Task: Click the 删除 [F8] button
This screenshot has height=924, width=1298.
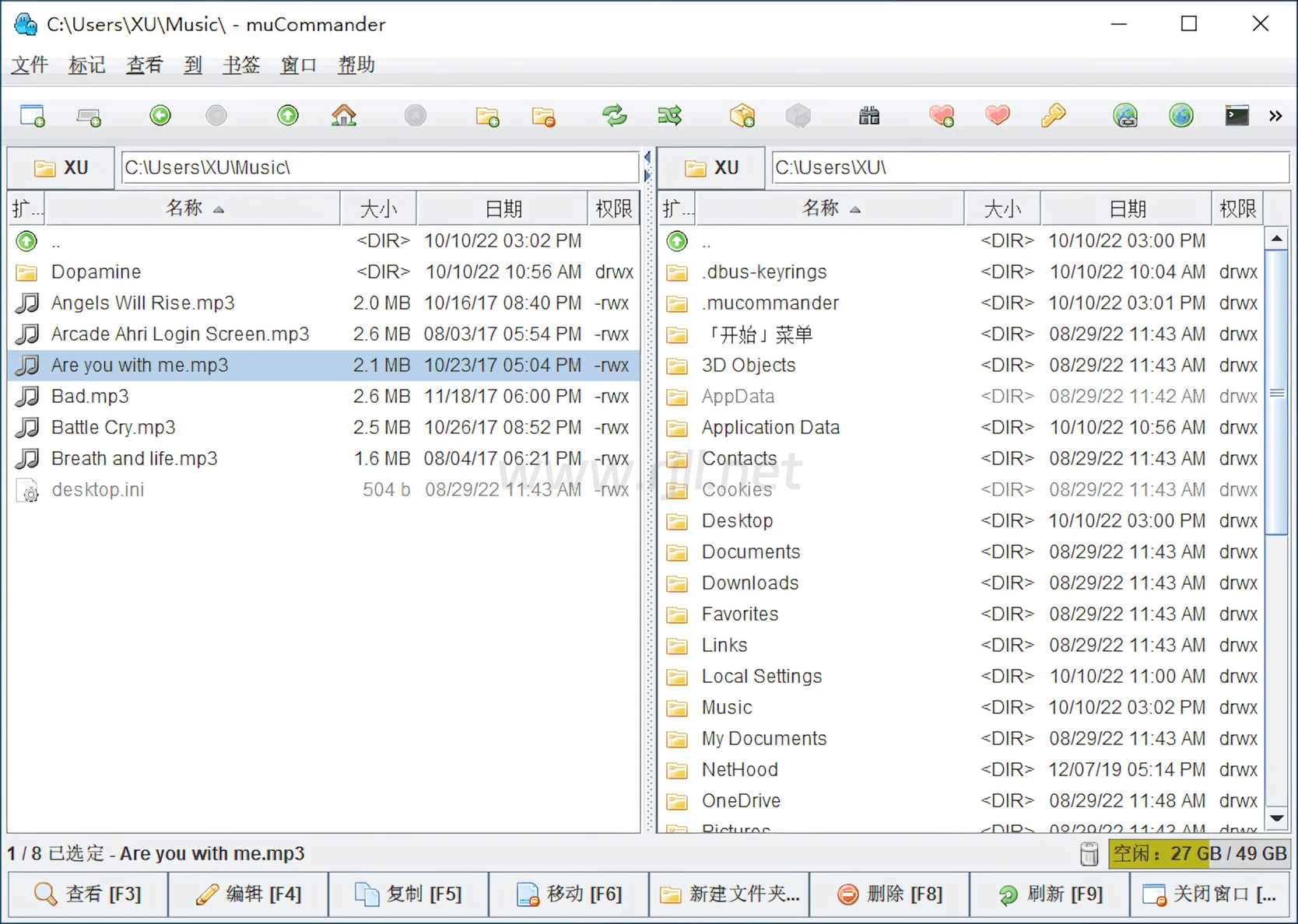Action: click(x=889, y=894)
